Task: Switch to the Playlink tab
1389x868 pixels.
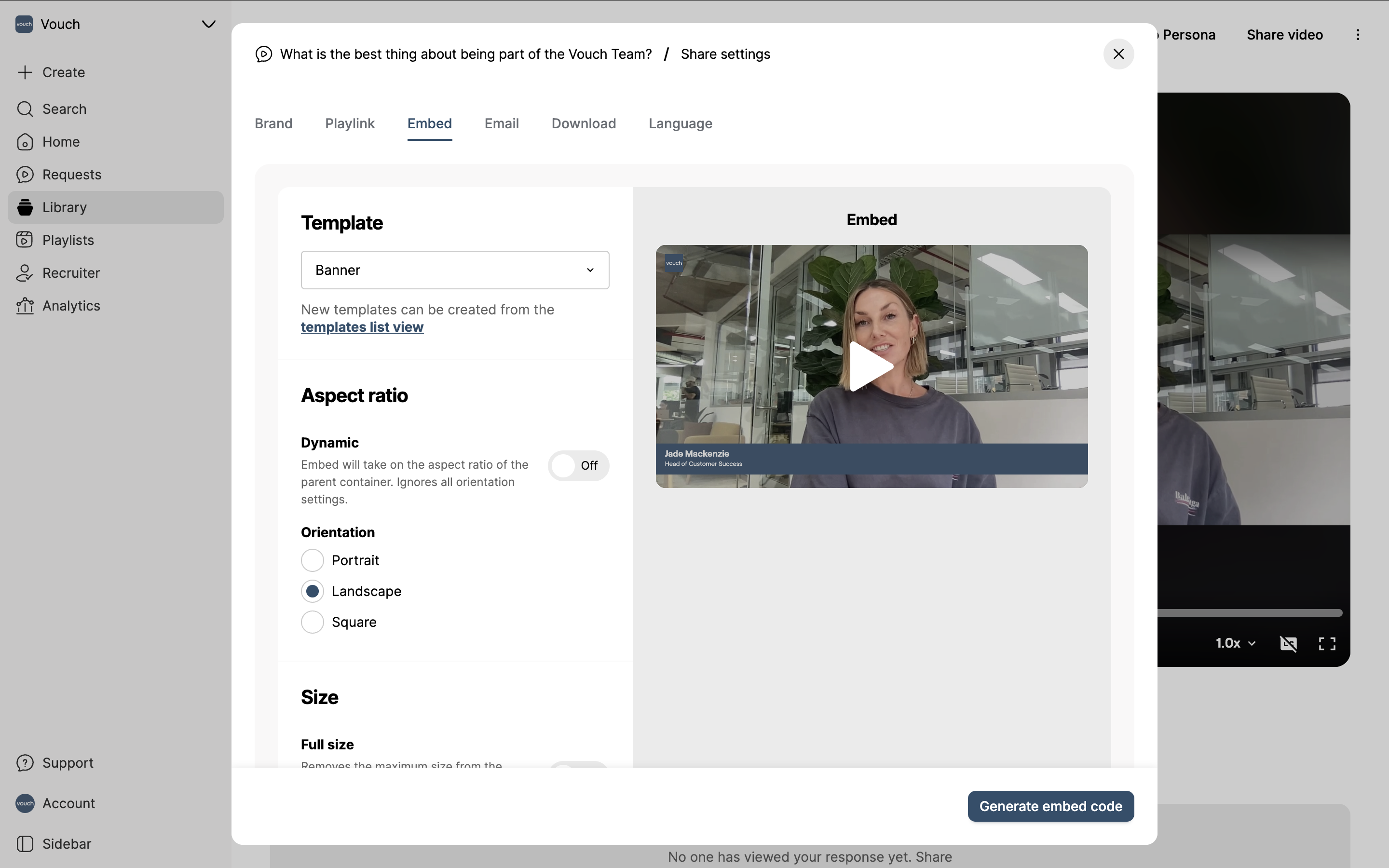Action: tap(350, 123)
